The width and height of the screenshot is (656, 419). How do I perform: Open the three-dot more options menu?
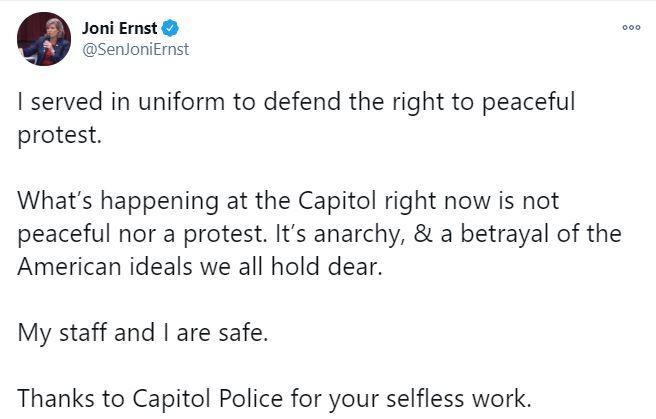tap(631, 28)
